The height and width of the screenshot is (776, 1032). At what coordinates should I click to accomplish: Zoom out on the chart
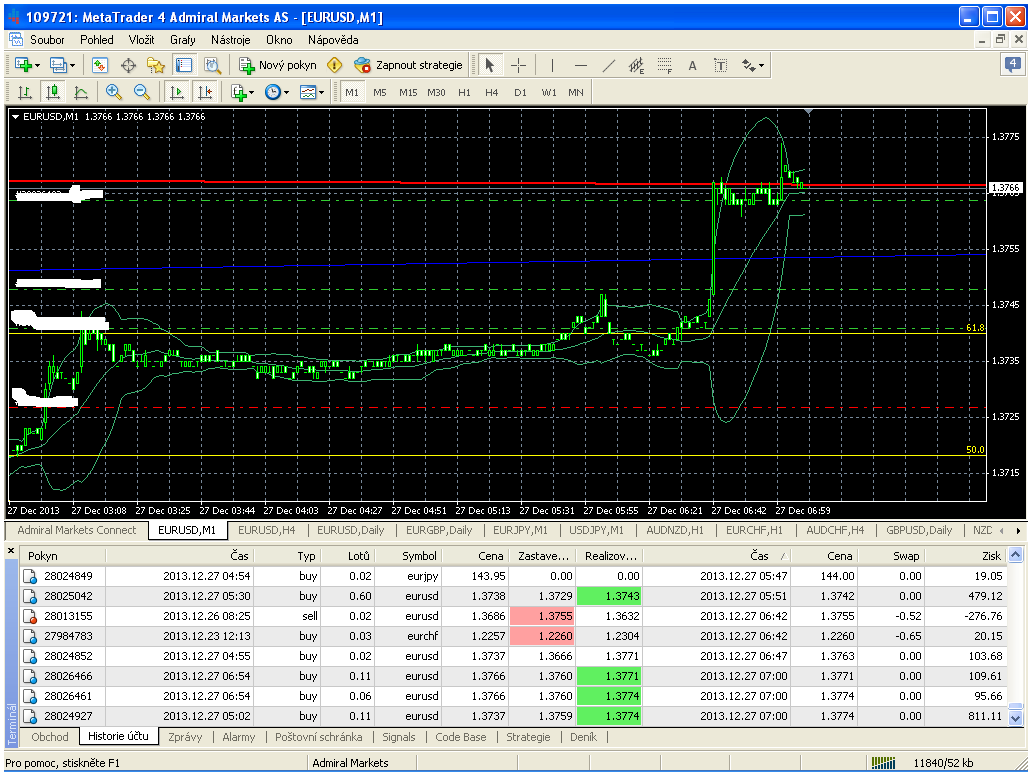tap(141, 92)
